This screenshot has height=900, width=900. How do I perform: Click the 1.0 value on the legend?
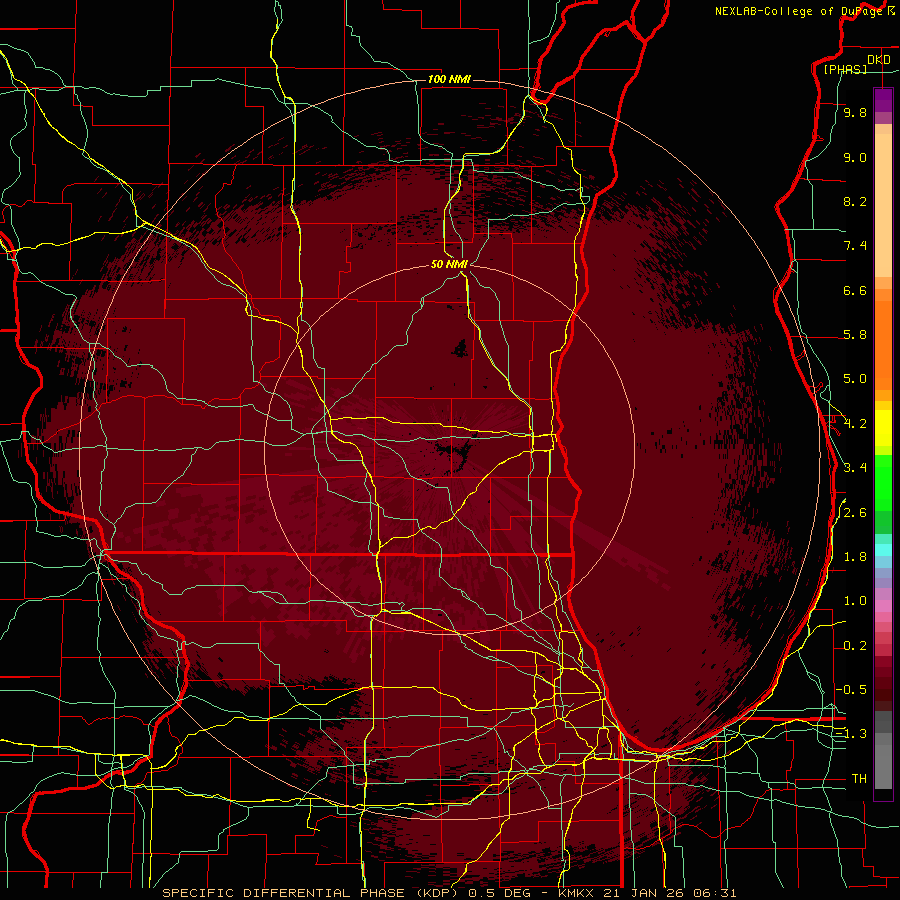[855, 601]
